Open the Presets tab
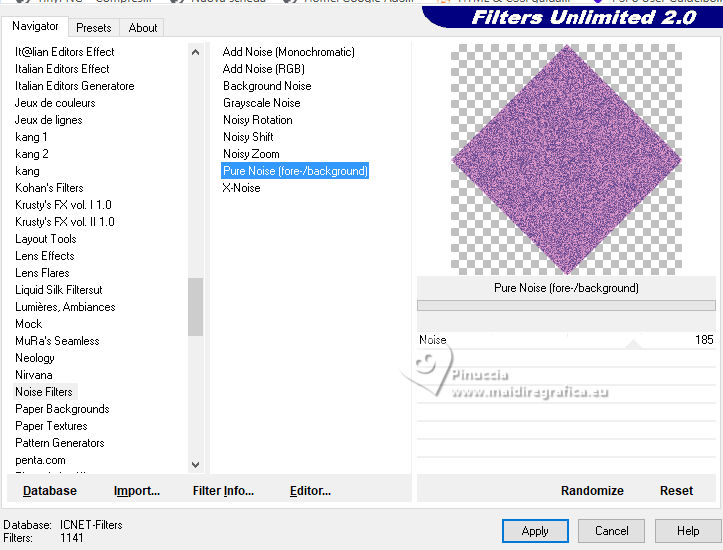Viewport: 723px width, 550px height. tap(94, 28)
